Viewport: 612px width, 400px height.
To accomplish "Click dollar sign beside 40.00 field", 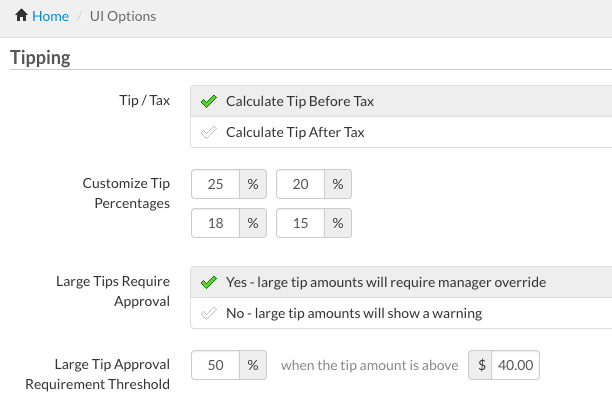I will (481, 365).
